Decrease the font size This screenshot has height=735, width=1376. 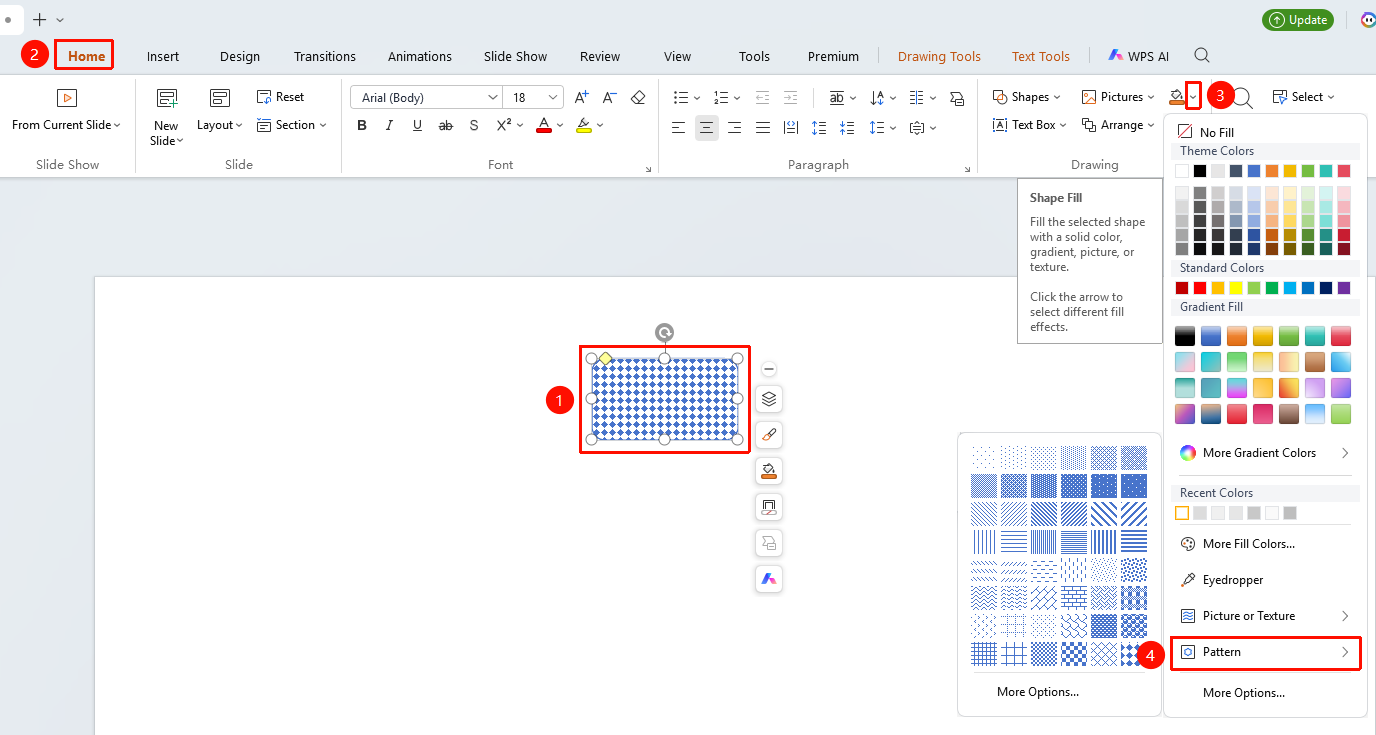[x=610, y=97]
